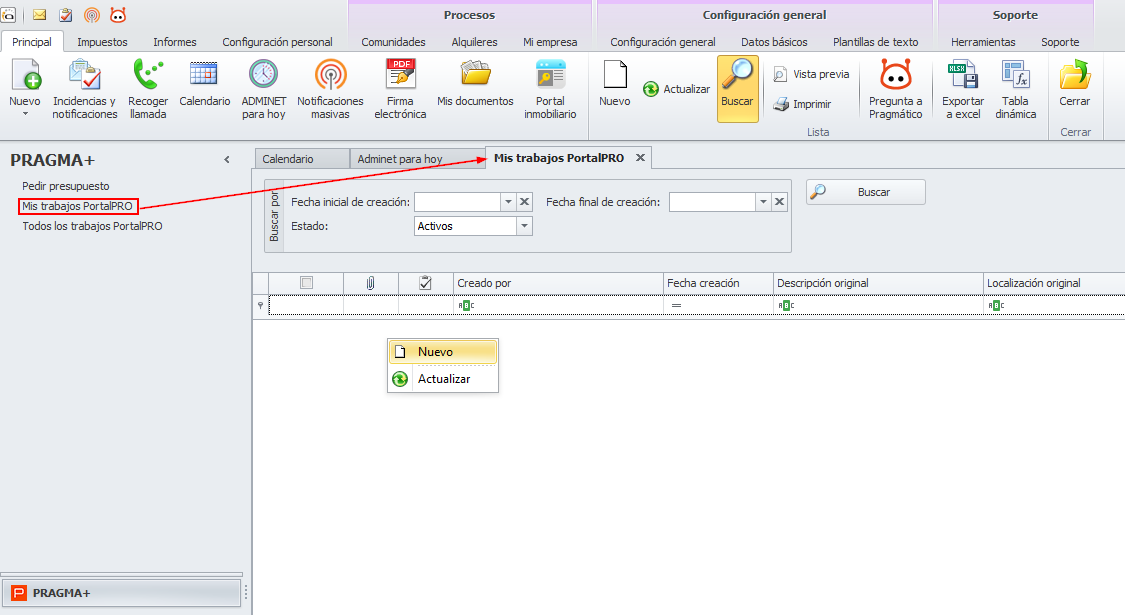1125x615 pixels.
Task: Click the Fecha final de creación input
Action: click(712, 202)
